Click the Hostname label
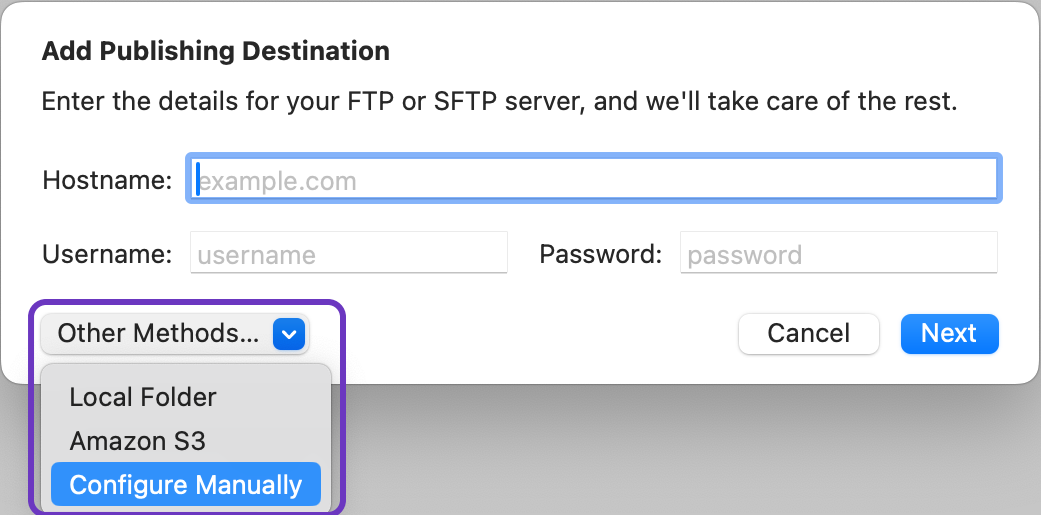The image size is (1041, 515). 107,181
